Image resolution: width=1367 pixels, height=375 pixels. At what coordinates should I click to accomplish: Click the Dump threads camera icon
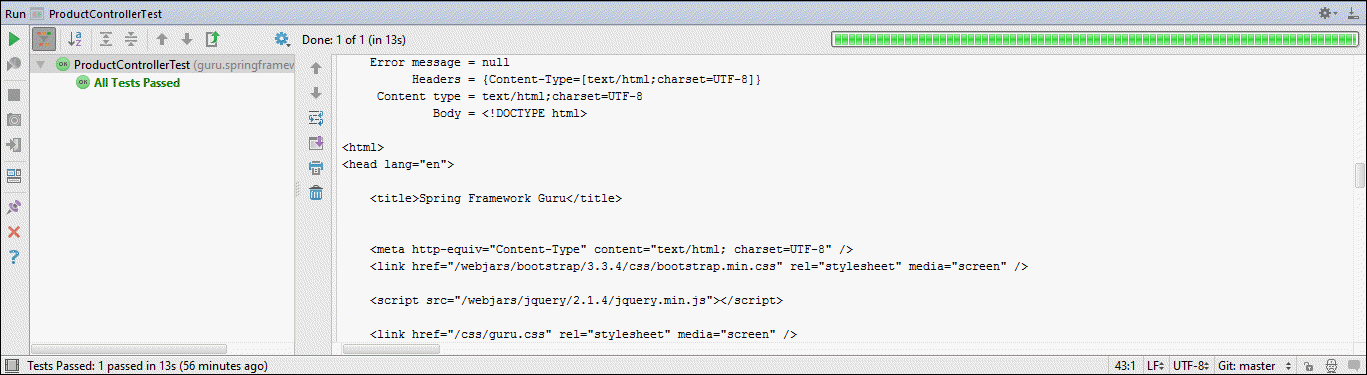pos(14,119)
